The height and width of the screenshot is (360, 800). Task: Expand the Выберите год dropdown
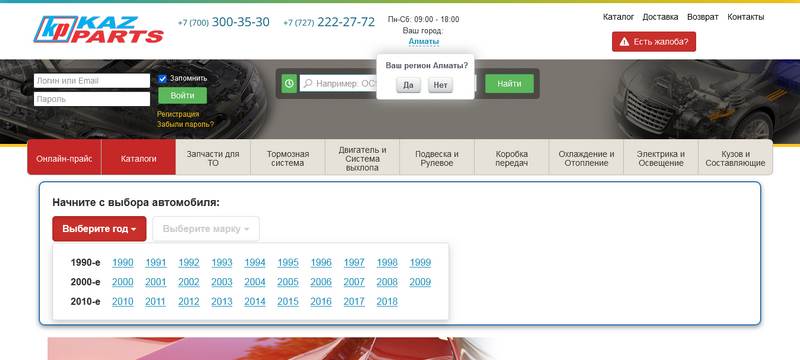tap(99, 229)
